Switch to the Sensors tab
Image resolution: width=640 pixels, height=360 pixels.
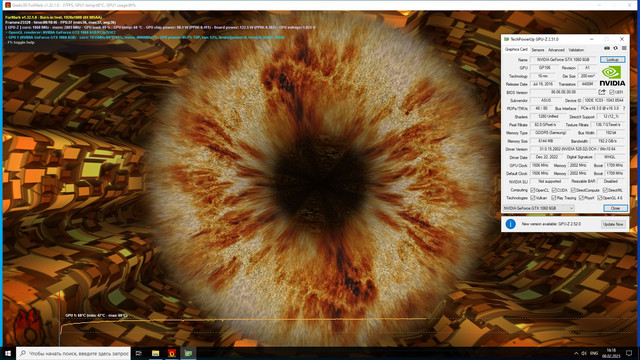[x=538, y=50]
